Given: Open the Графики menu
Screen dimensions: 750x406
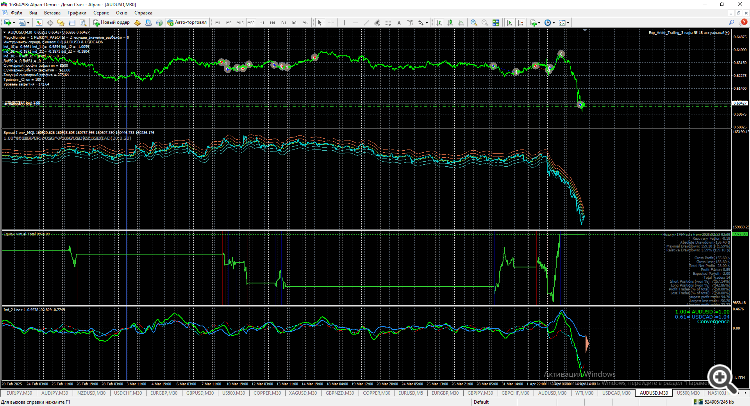Looking at the screenshot, I should pyautogui.click(x=76, y=13).
